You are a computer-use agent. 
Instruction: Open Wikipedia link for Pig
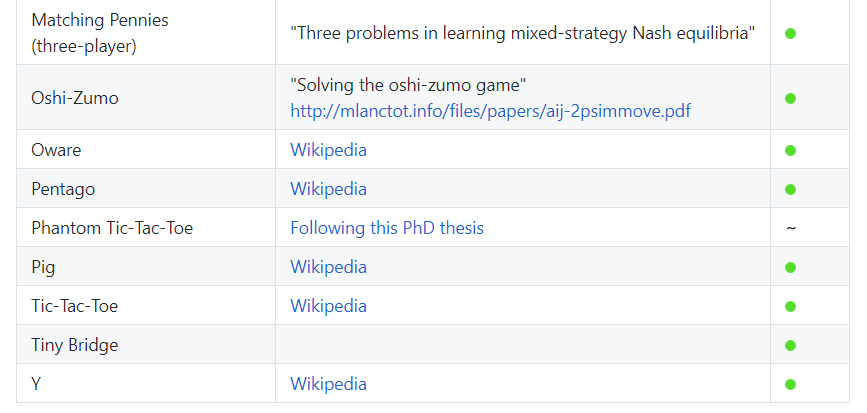click(328, 267)
